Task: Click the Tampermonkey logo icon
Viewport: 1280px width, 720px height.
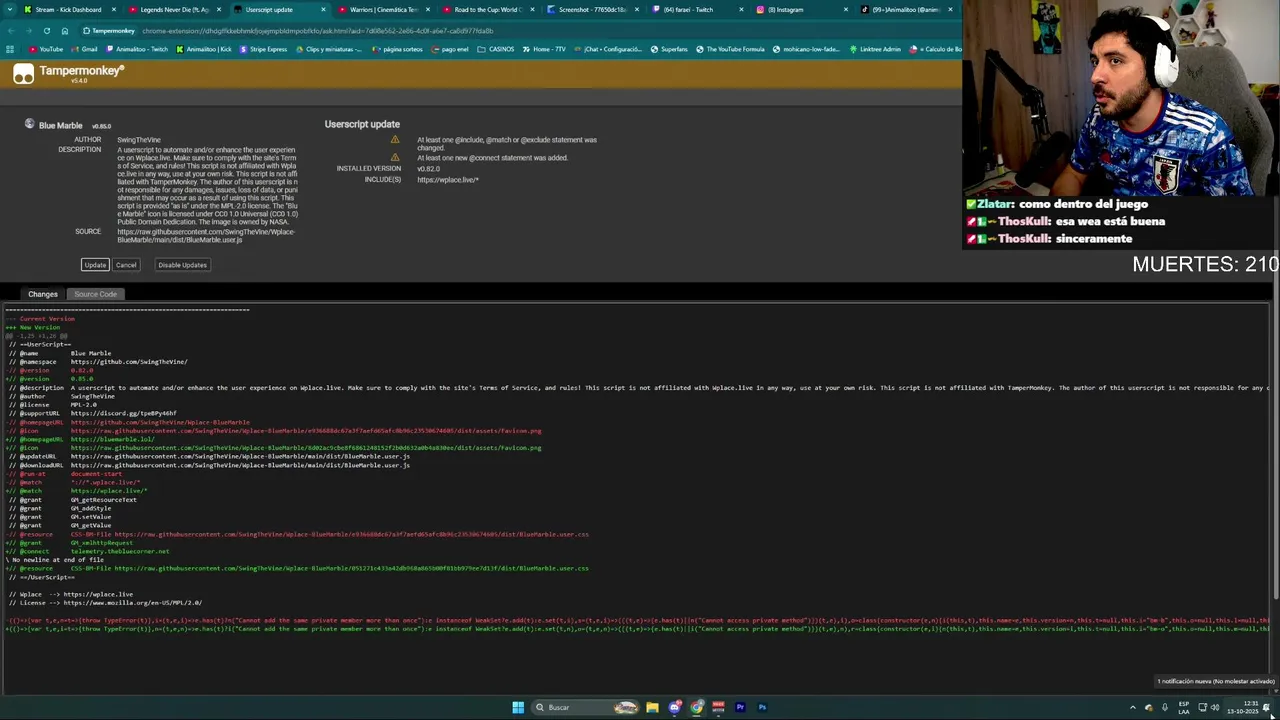Action: (23, 73)
